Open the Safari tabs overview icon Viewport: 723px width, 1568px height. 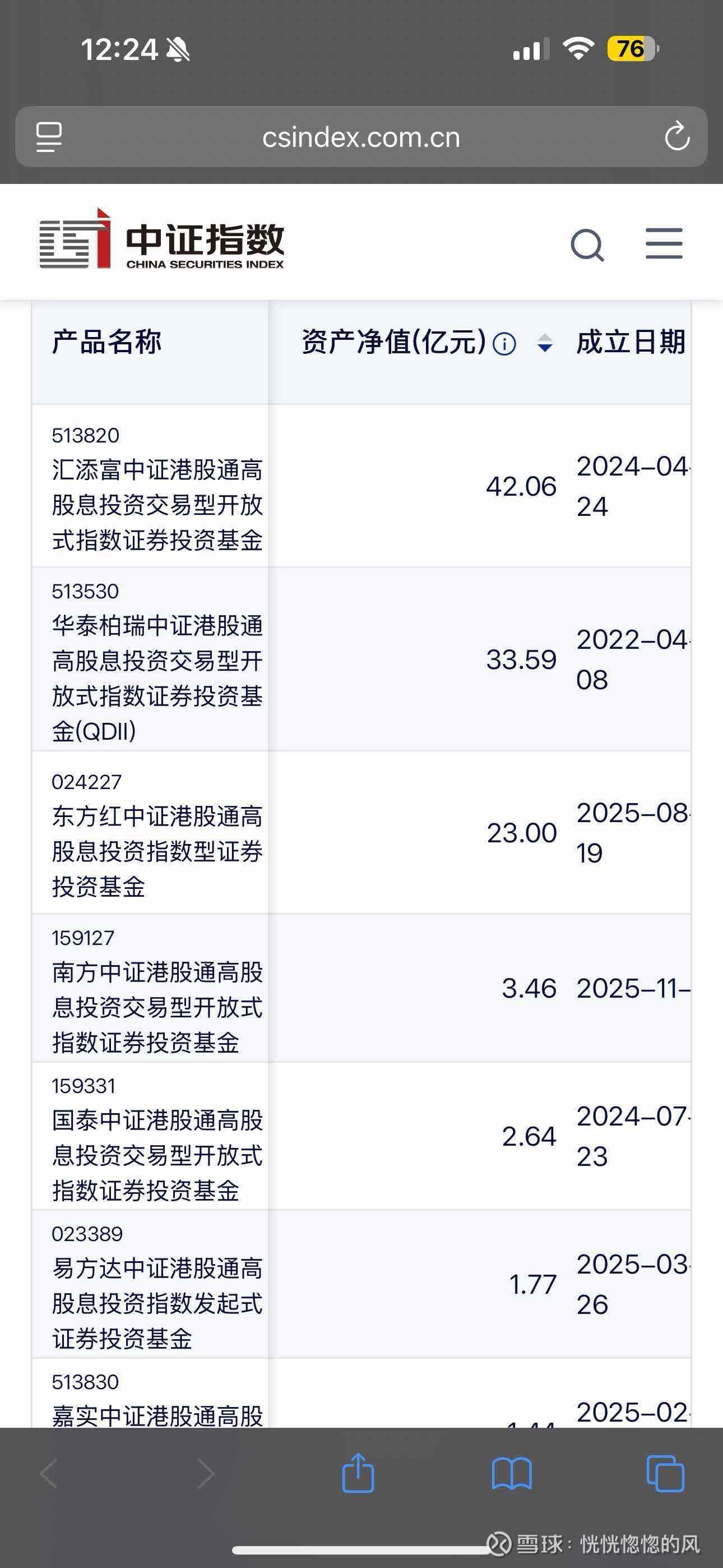tap(665, 1474)
